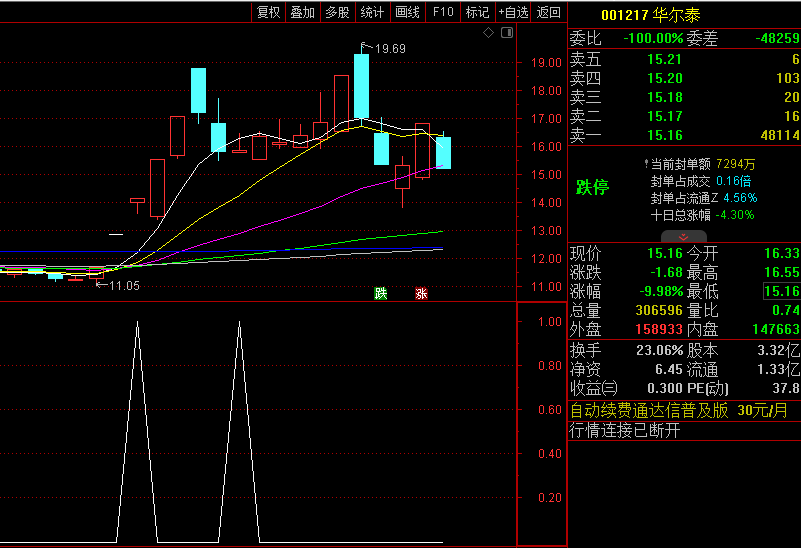The image size is (801, 548).
Task: Click 封单占成交 value 0.16倍
Action: click(x=733, y=181)
